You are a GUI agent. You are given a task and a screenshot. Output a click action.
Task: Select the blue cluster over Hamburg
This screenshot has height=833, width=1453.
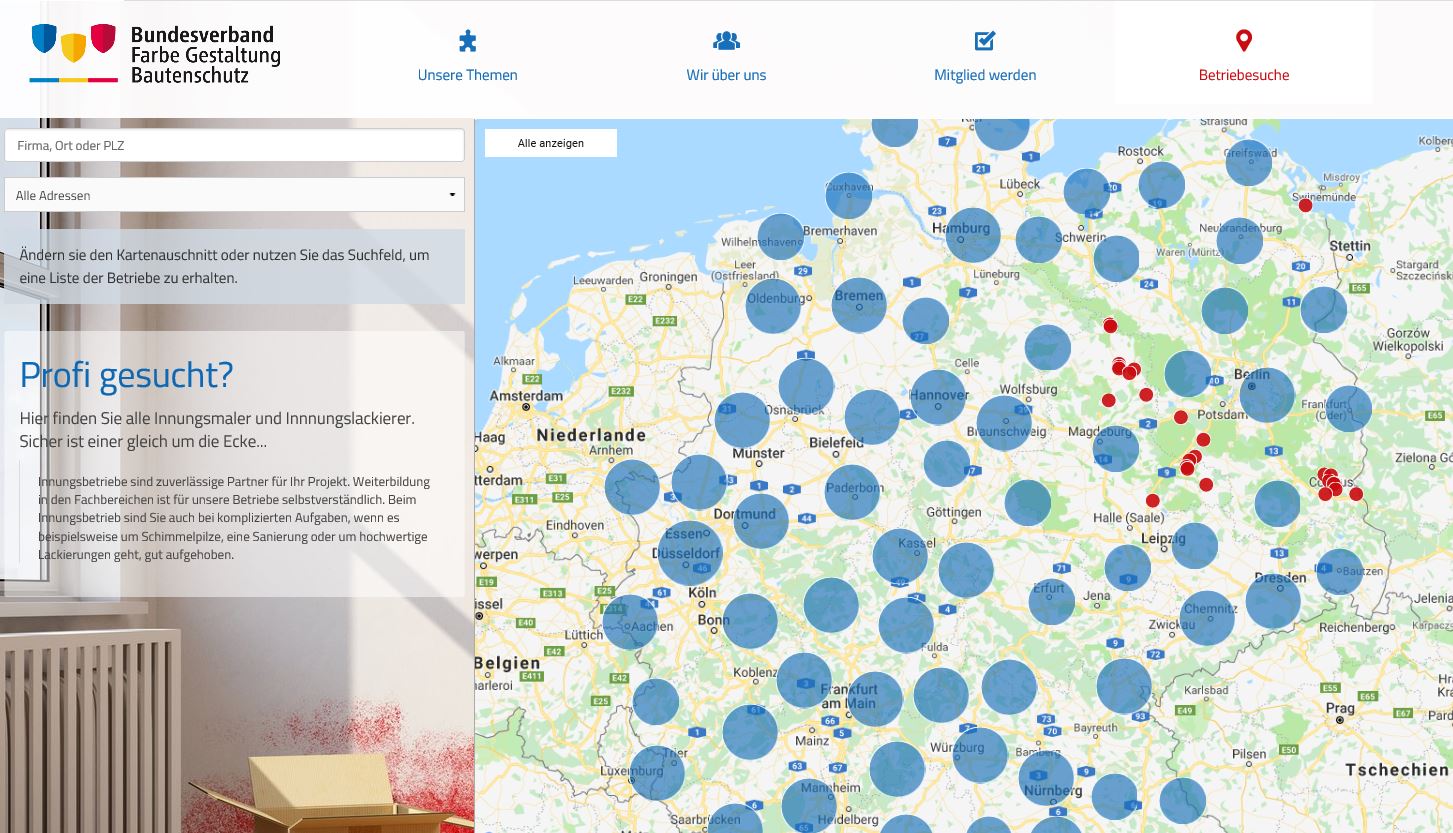pyautogui.click(x=973, y=235)
